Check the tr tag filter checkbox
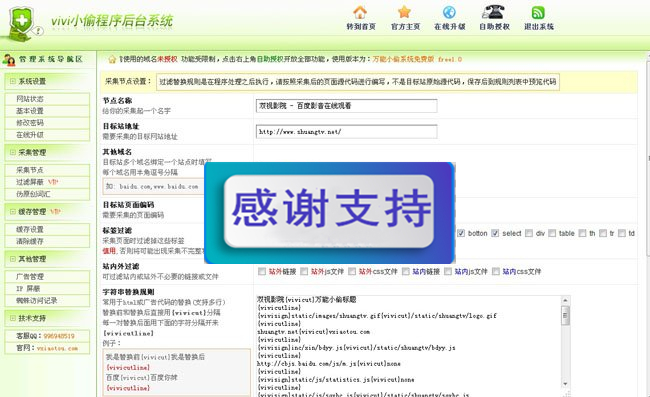This screenshot has height=397, width=650. pyautogui.click(x=603, y=233)
